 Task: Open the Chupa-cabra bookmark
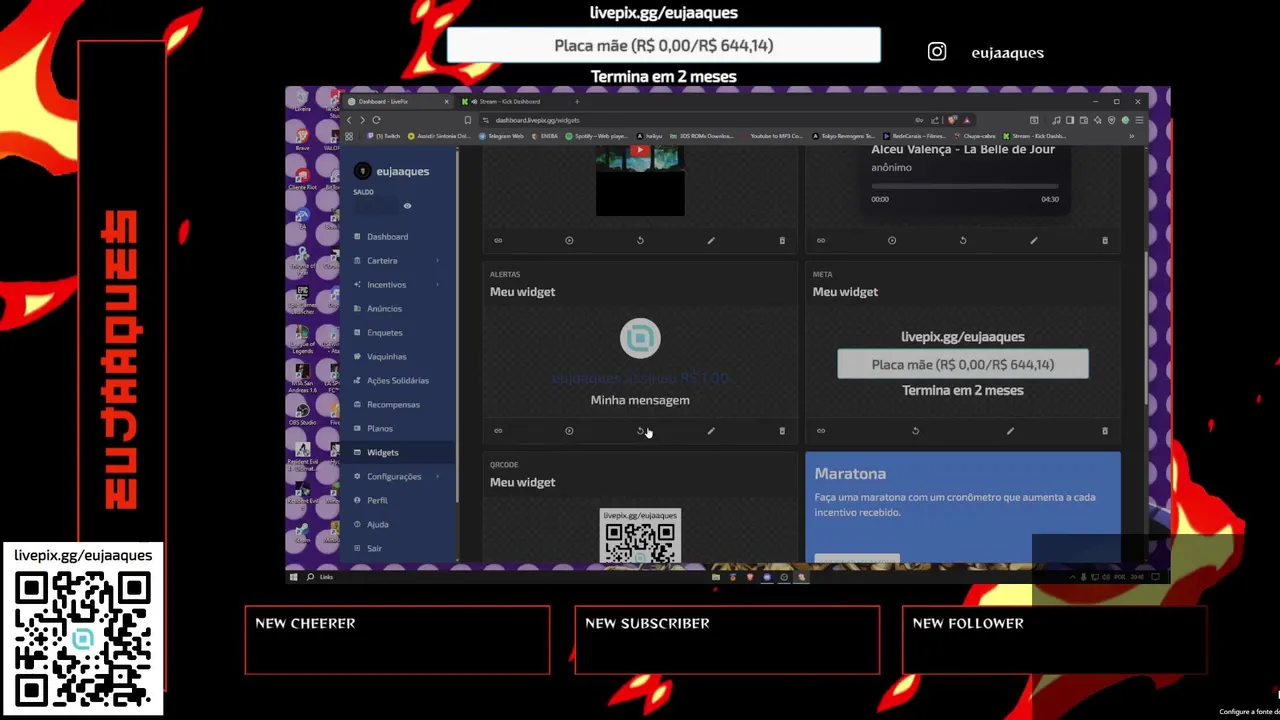(x=976, y=136)
